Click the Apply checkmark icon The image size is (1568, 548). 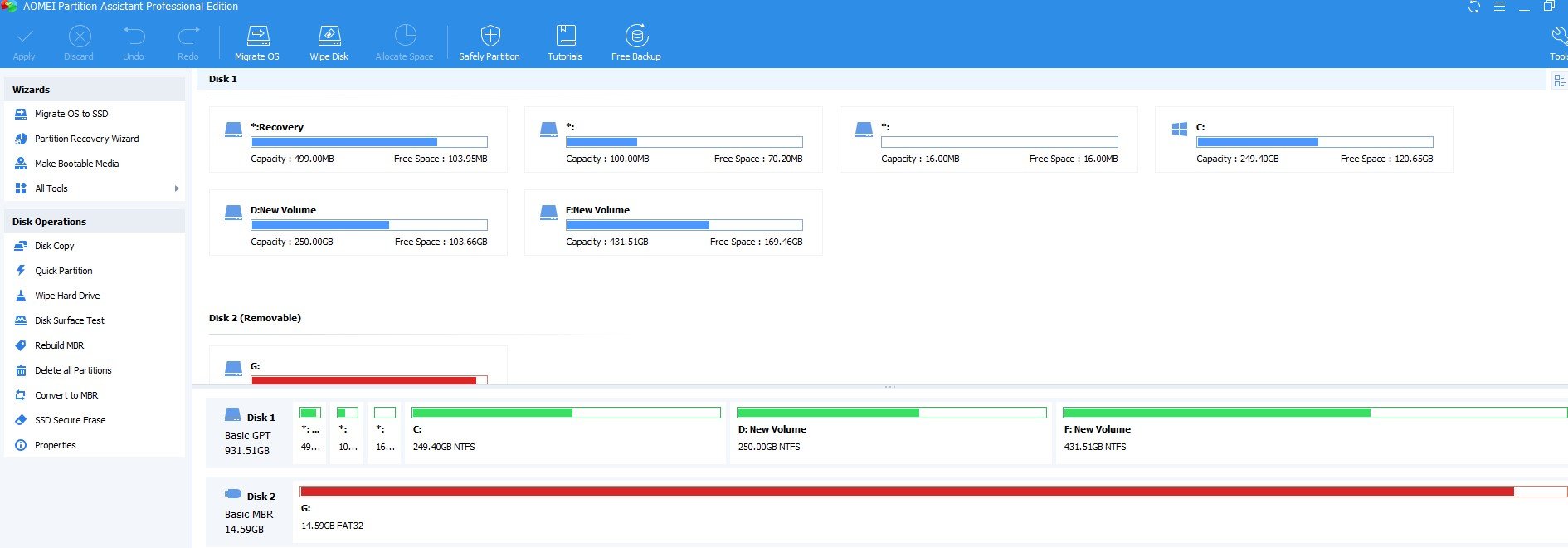click(x=24, y=37)
